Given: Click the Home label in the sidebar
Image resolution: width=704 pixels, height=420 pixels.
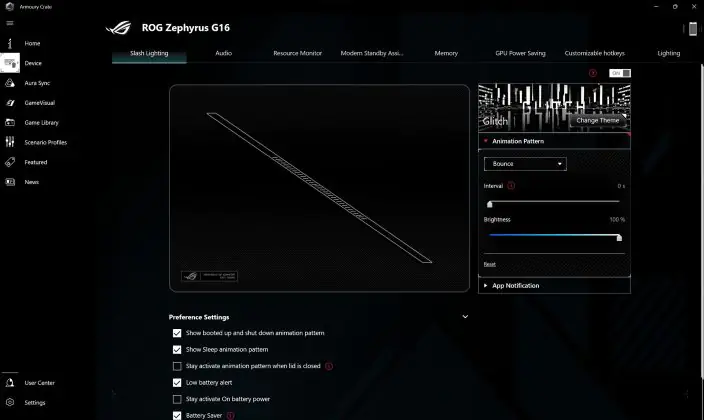Looking at the screenshot, I should click(32, 44).
